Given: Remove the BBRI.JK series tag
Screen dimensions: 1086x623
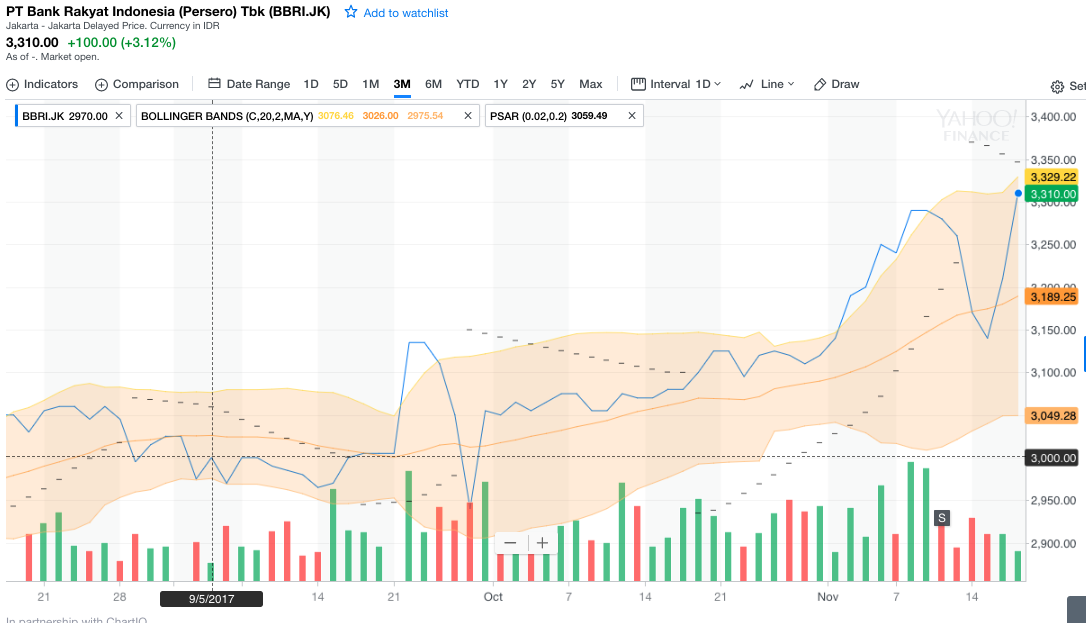Looking at the screenshot, I should 119,116.
